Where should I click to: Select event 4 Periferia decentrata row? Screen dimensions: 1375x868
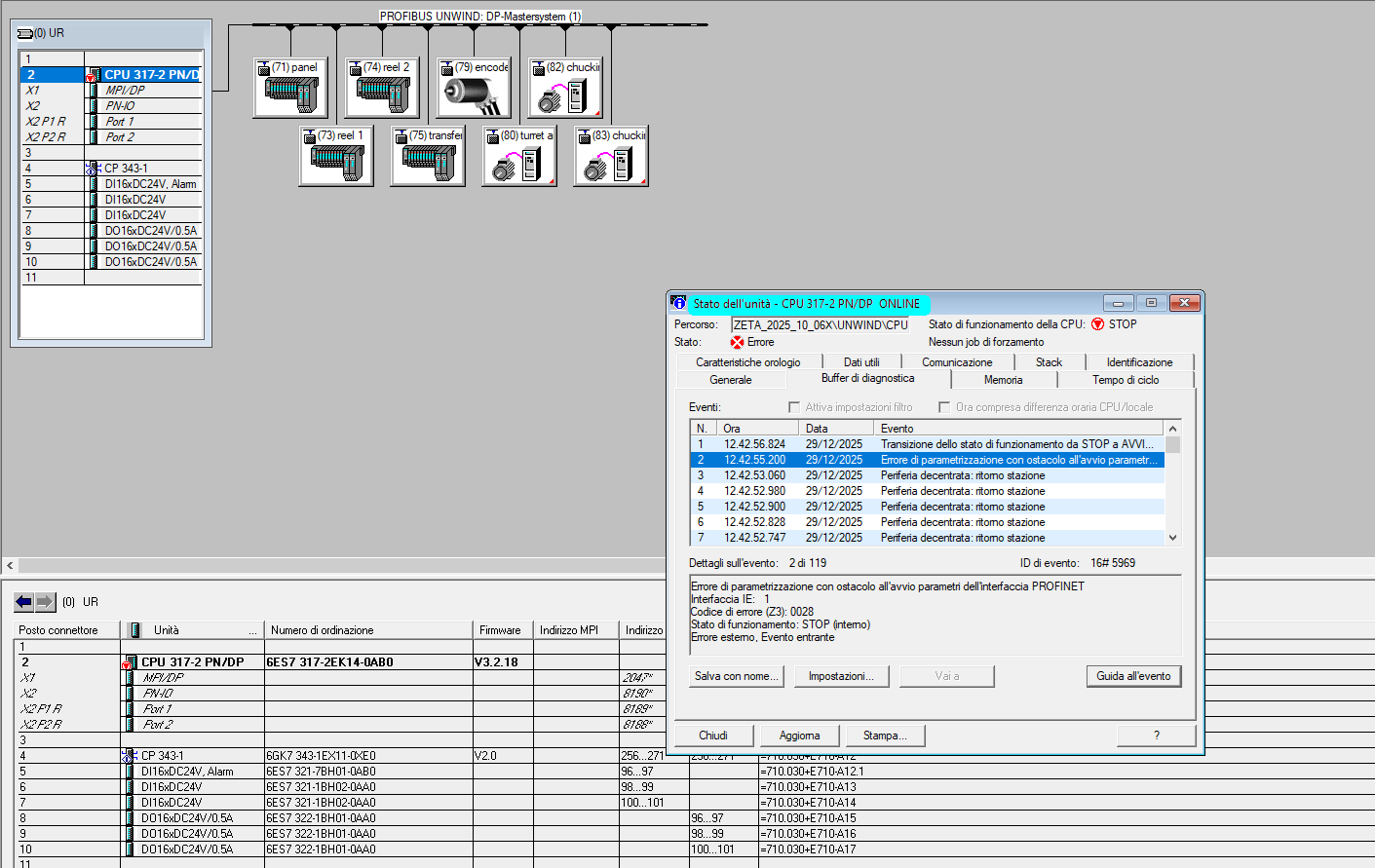click(926, 491)
